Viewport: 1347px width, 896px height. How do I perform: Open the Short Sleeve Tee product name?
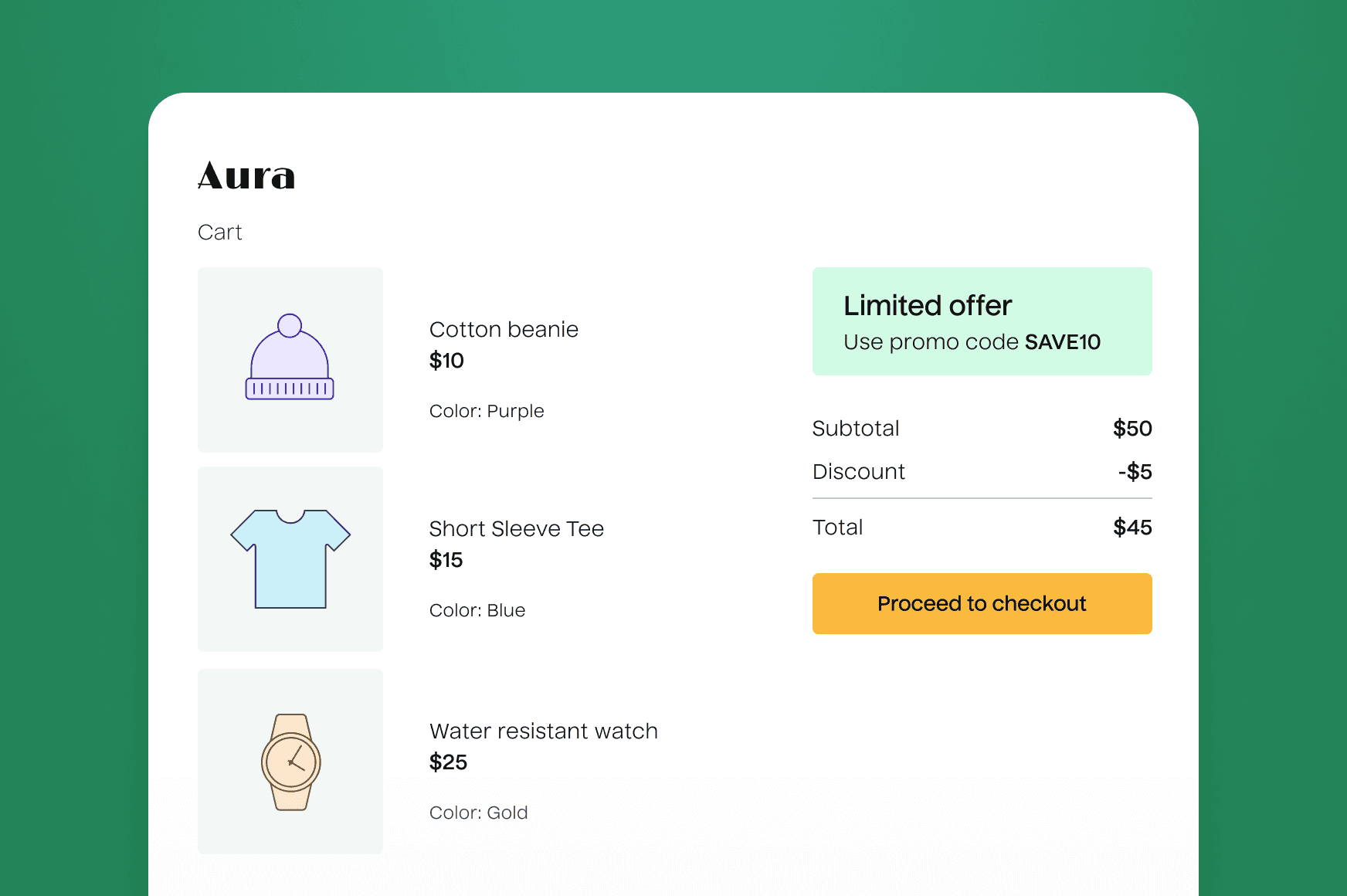[x=516, y=528]
